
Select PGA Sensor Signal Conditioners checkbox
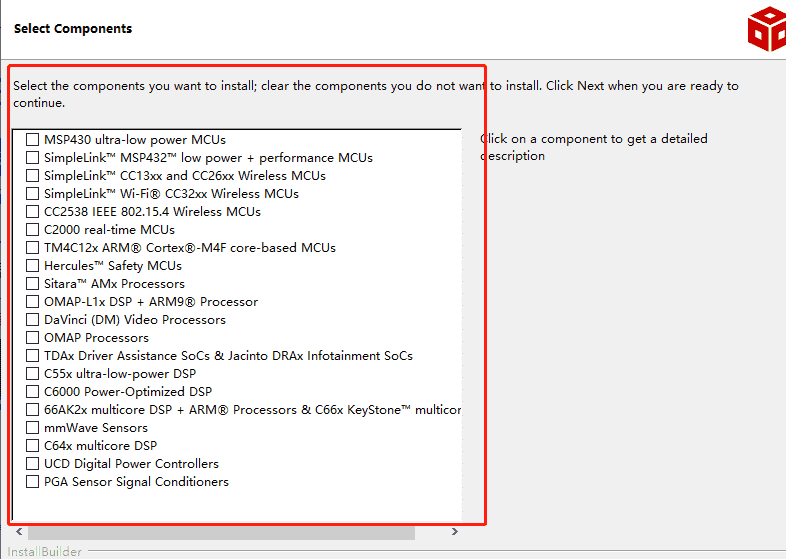pyautogui.click(x=33, y=482)
